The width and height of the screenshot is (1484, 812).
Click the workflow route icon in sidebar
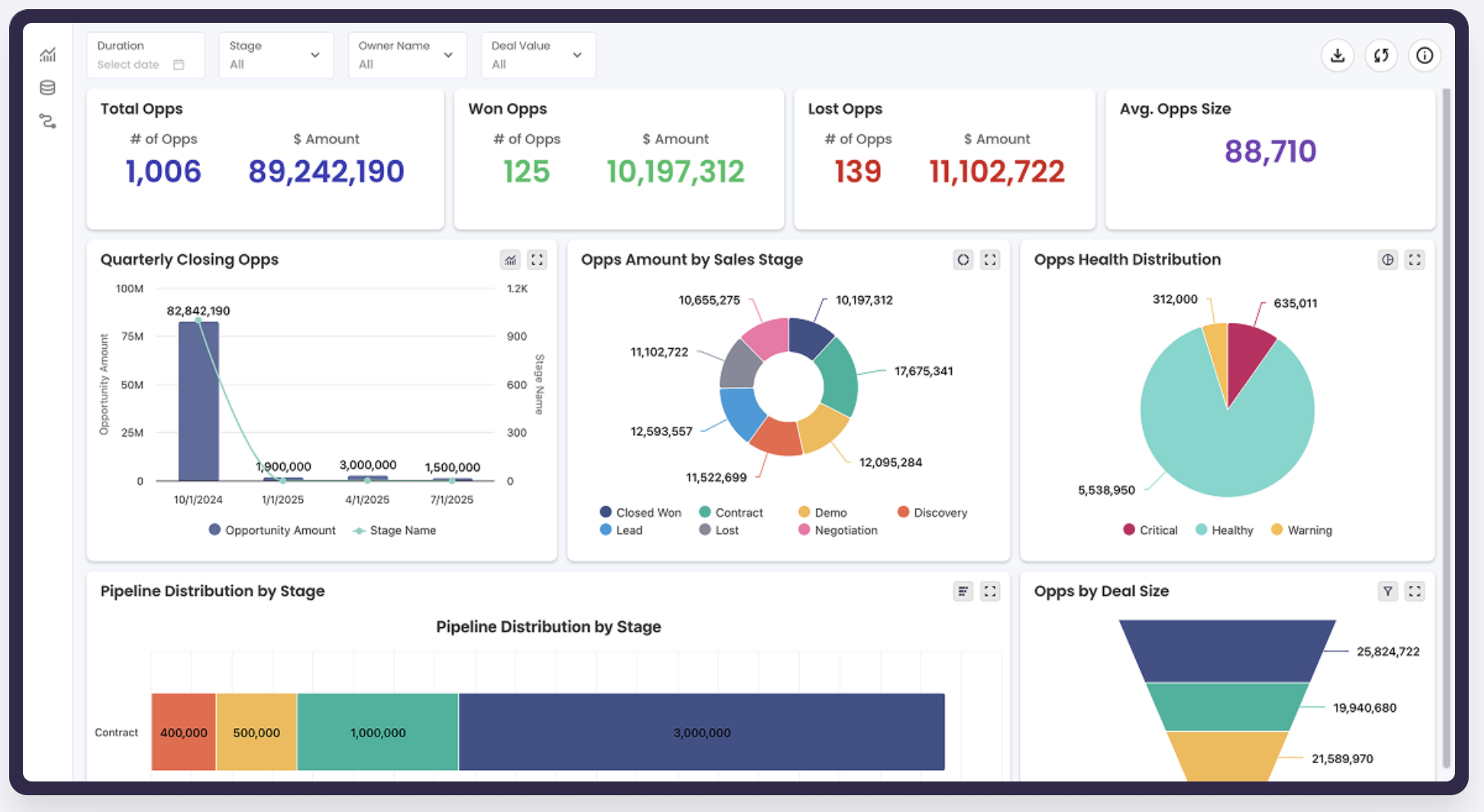pyautogui.click(x=47, y=121)
